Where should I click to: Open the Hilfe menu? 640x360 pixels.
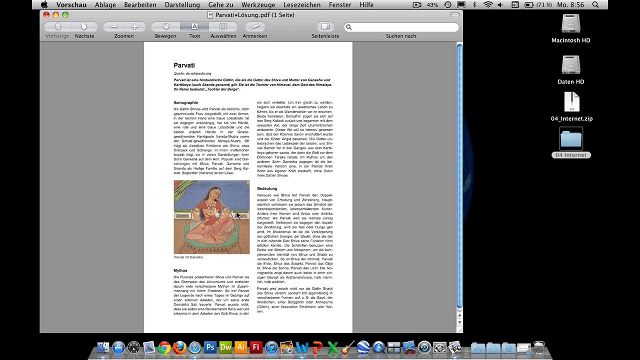[366, 5]
